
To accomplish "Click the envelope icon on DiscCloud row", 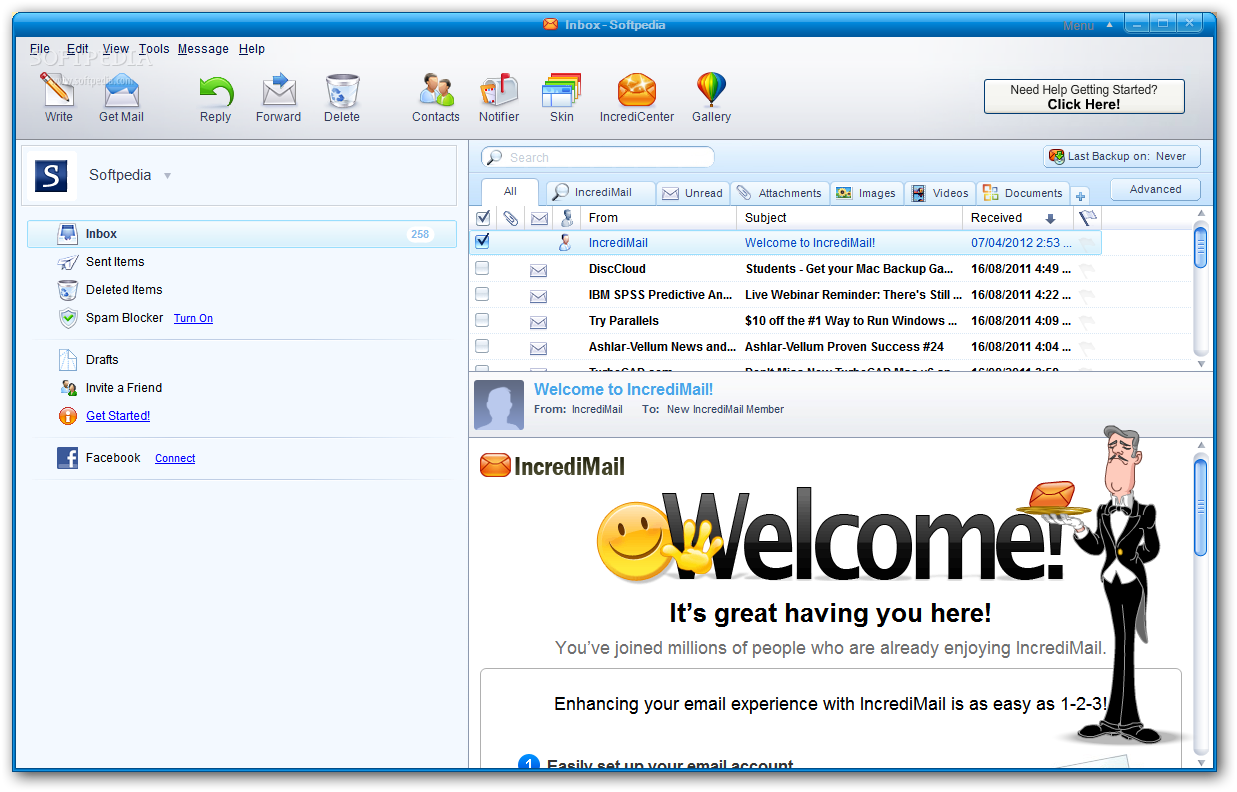I will pyautogui.click(x=538, y=270).
